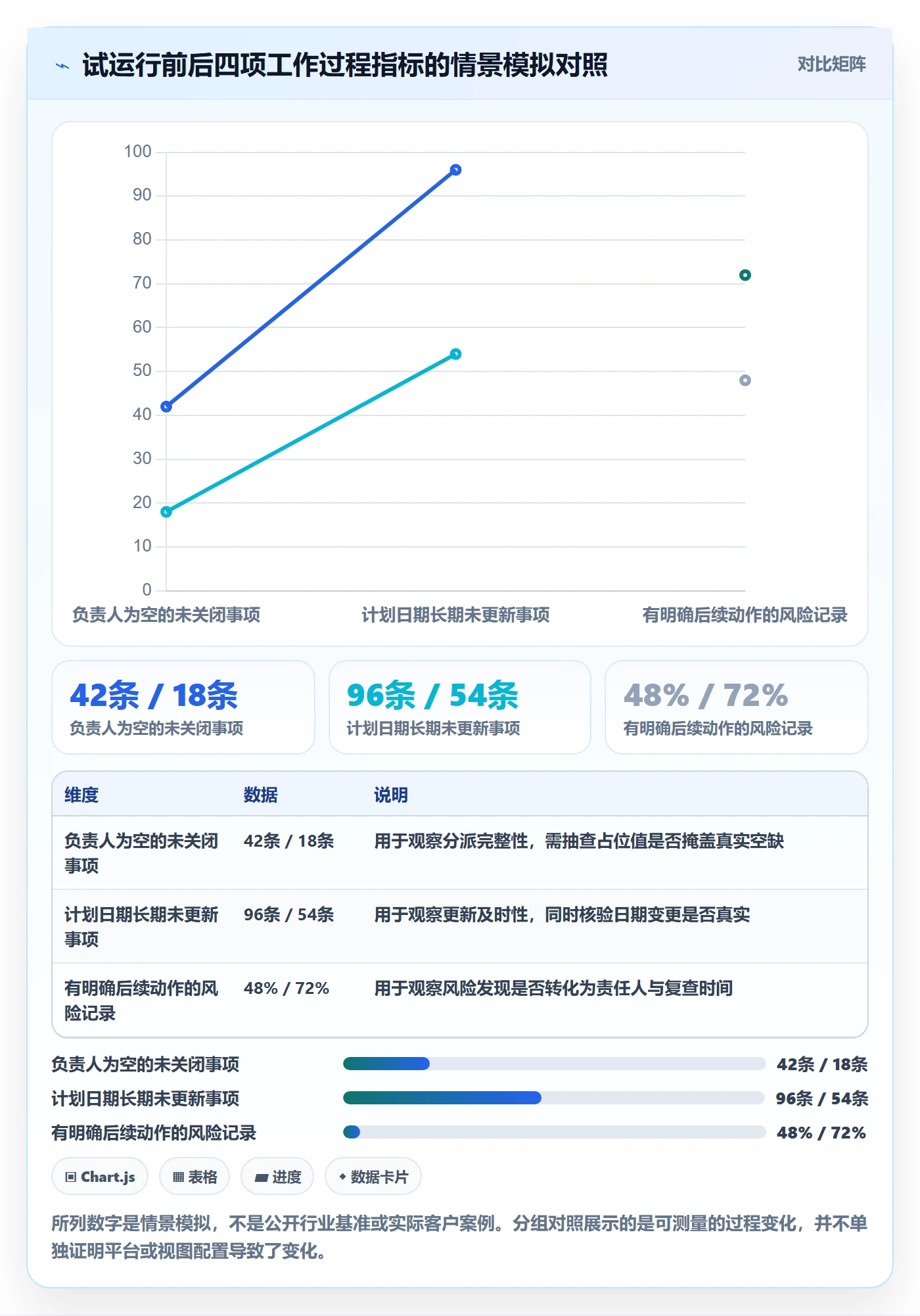Click x-axis label 负责人为空的未关闭事项
This screenshot has width=920, height=1316.
(166, 615)
